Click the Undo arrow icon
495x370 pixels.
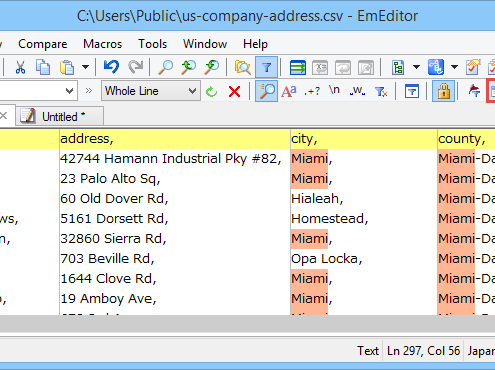[111, 67]
